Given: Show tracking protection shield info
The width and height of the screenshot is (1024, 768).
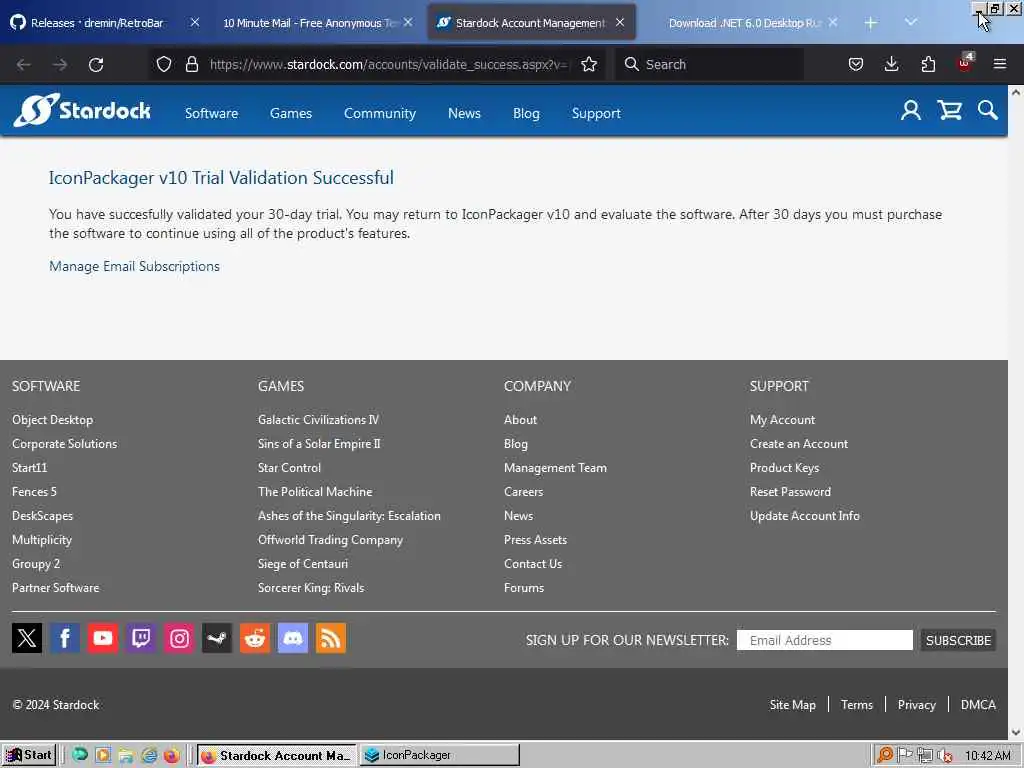Looking at the screenshot, I should tap(164, 64).
